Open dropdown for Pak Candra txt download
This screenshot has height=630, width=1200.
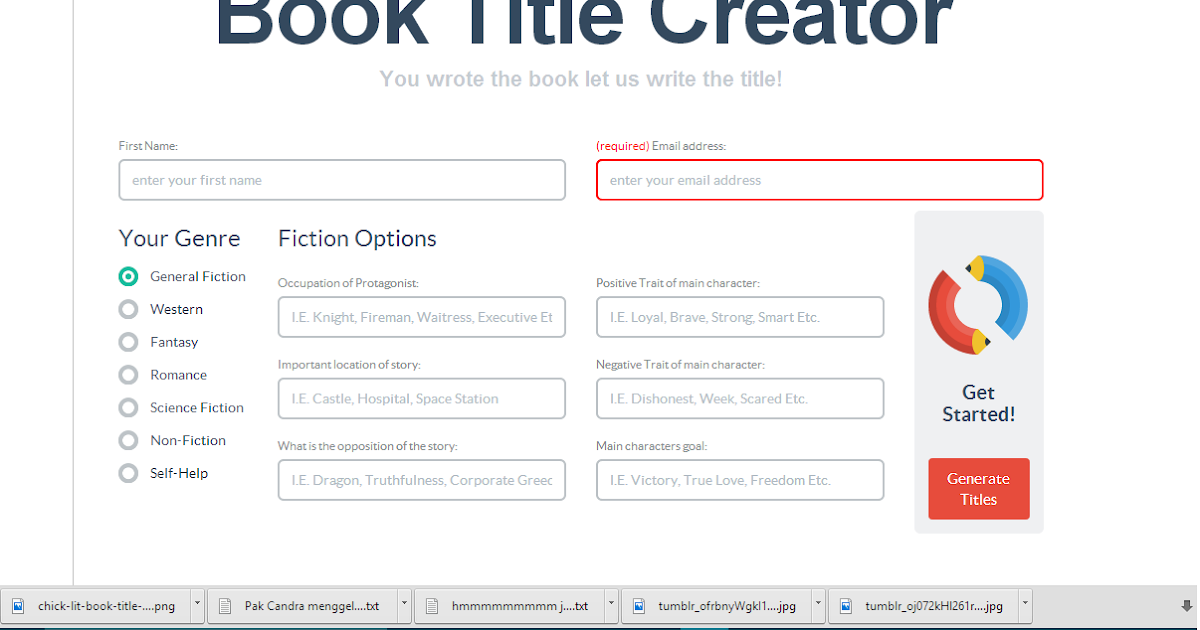[x=404, y=606]
